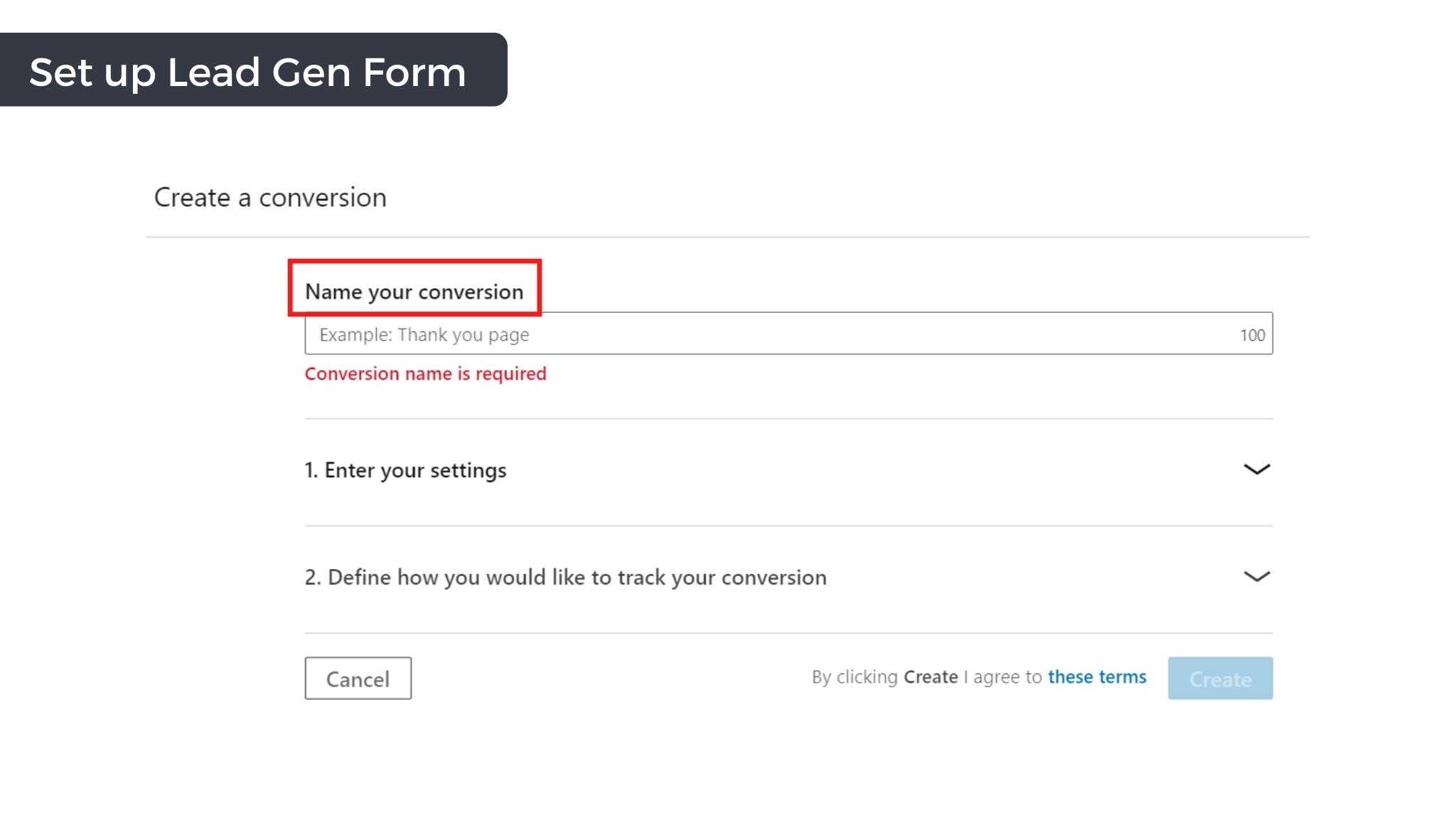Screen dimensions: 1456x825
Task: Click the 100 character counter
Action: point(1252,335)
